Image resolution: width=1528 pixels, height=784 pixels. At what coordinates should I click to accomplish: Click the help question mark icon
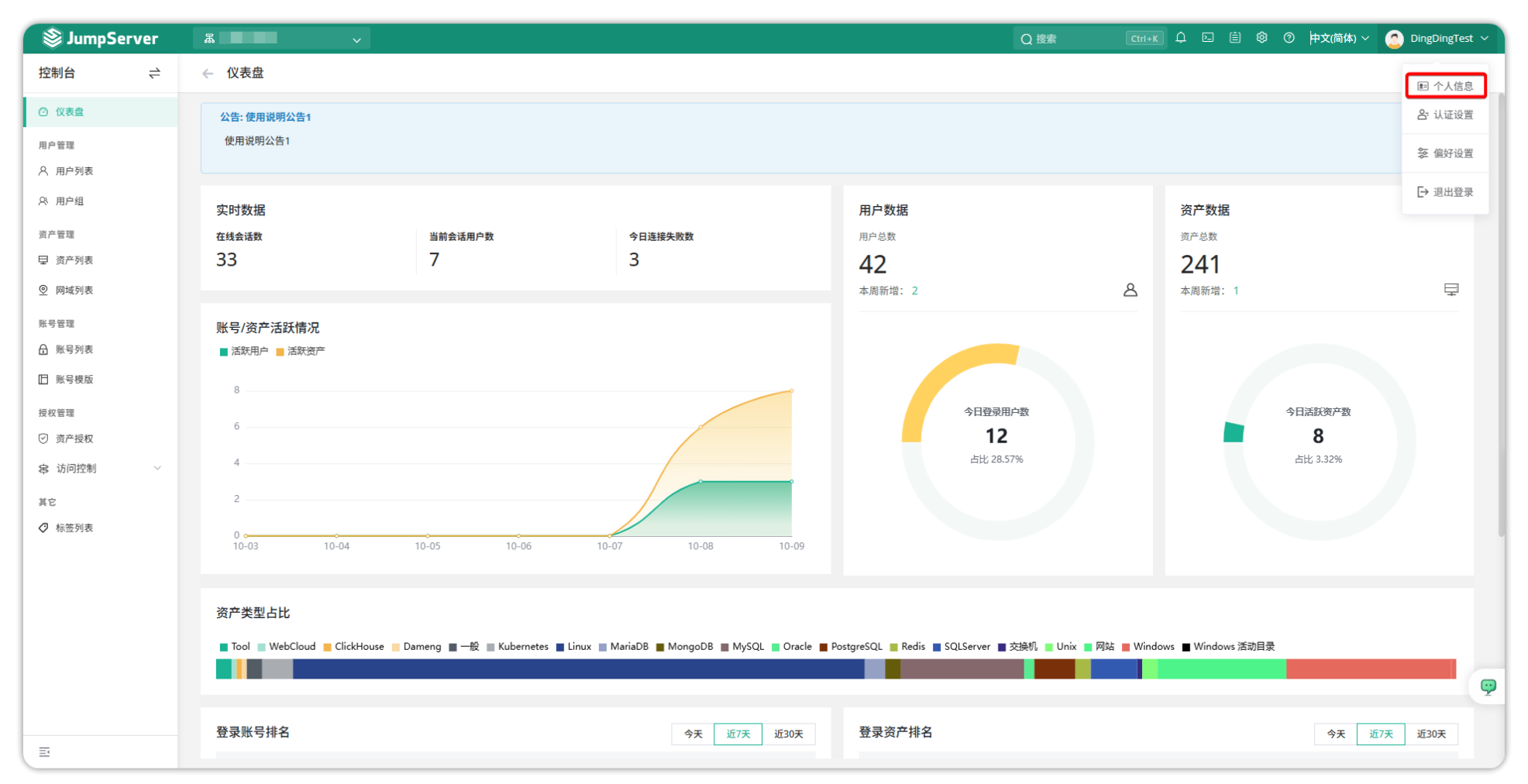point(1289,38)
